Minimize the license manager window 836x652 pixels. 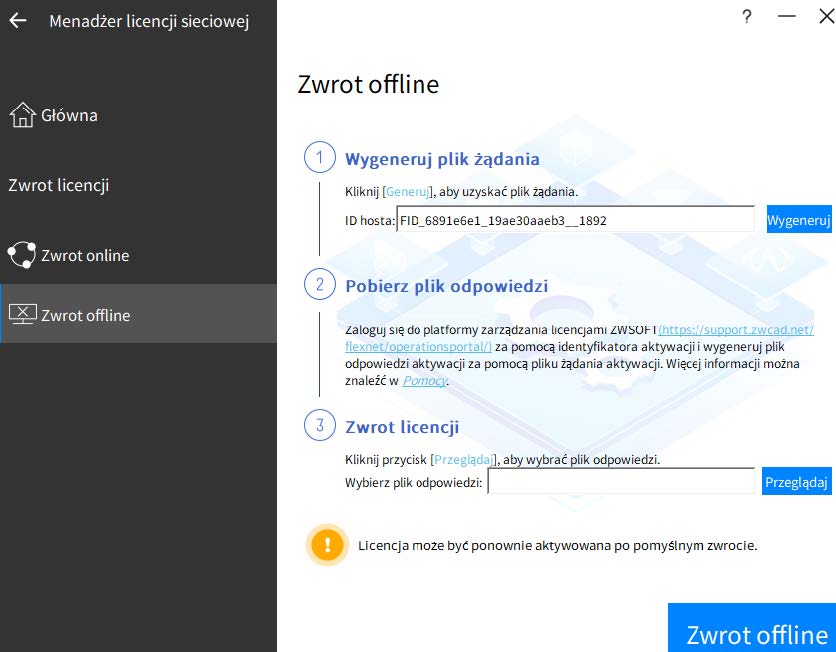point(786,17)
